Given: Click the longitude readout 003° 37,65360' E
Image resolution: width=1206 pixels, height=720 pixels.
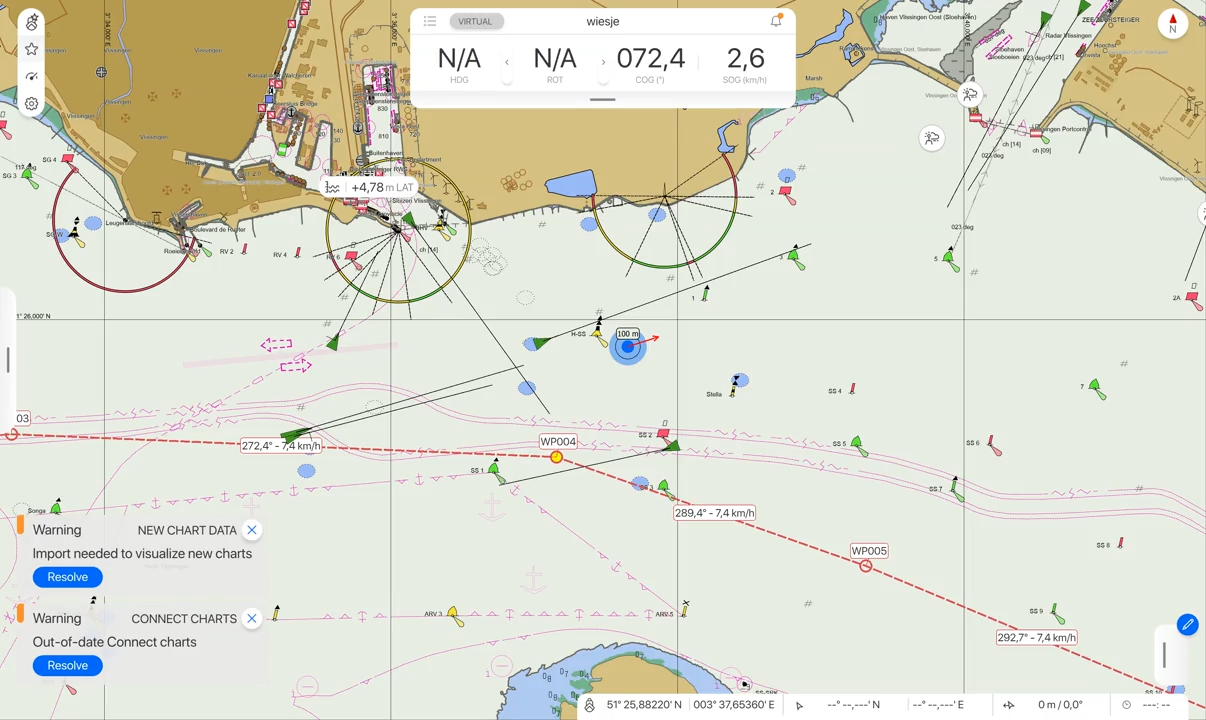Looking at the screenshot, I should coord(732,705).
